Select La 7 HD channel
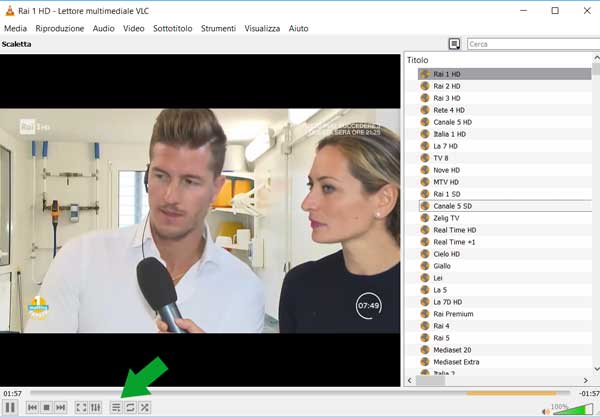Image resolution: width=600 pixels, height=417 pixels. pyautogui.click(x=504, y=146)
